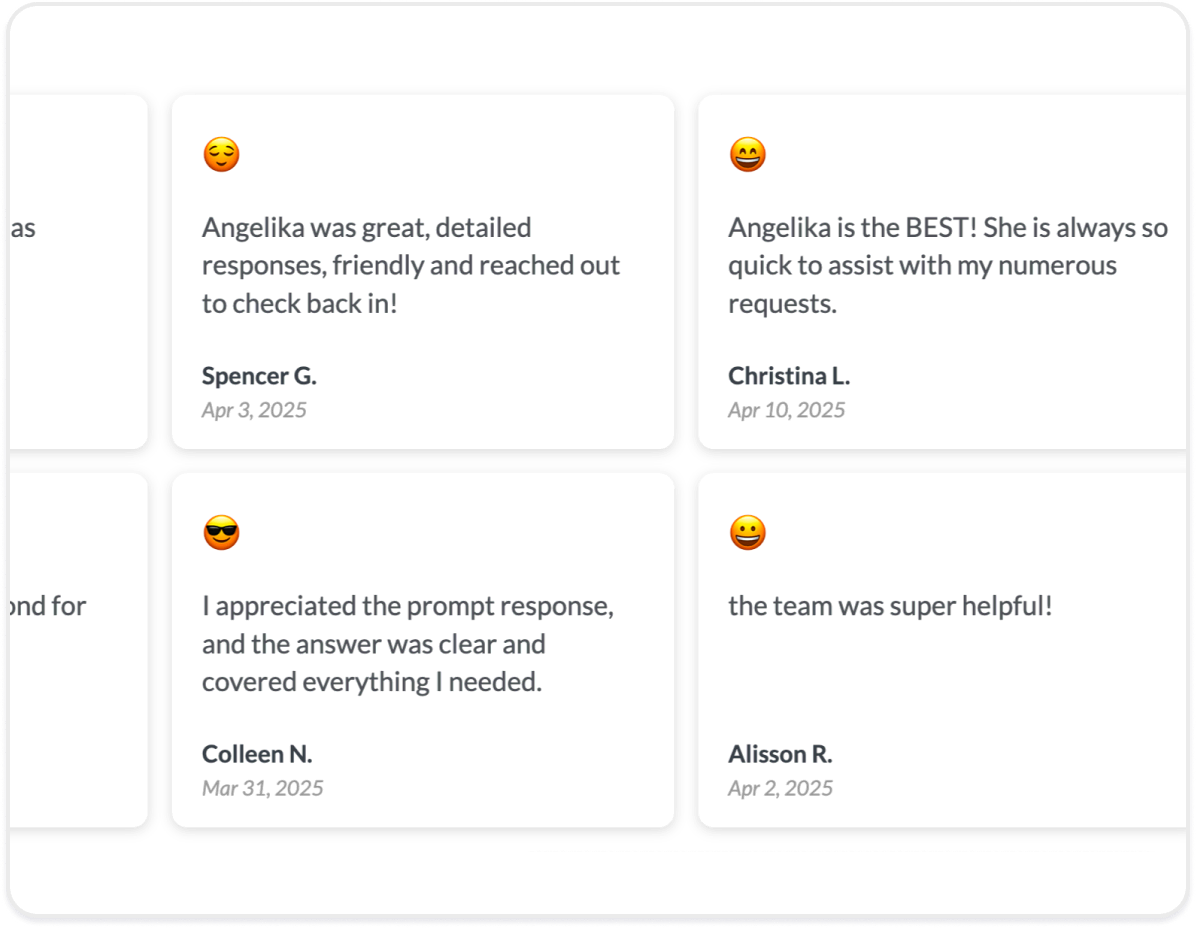Click the Apr 3, 2025 date
Image resolution: width=1196 pixels, height=928 pixels.
254,410
